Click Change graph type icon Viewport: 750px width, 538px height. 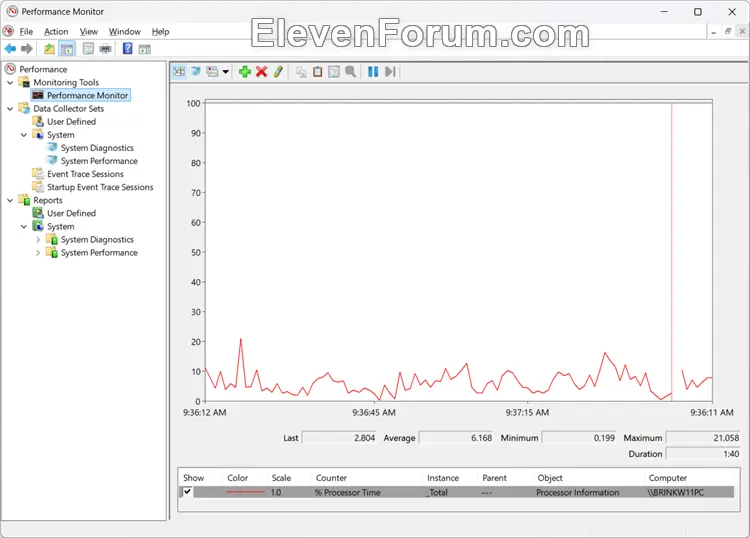click(x=212, y=72)
